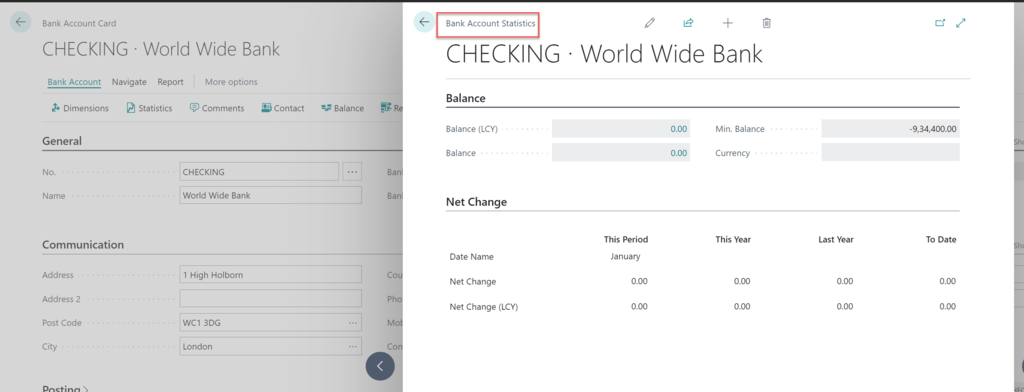Click Net Change value under Last Year
The height and width of the screenshot is (392, 1024).
(844, 281)
